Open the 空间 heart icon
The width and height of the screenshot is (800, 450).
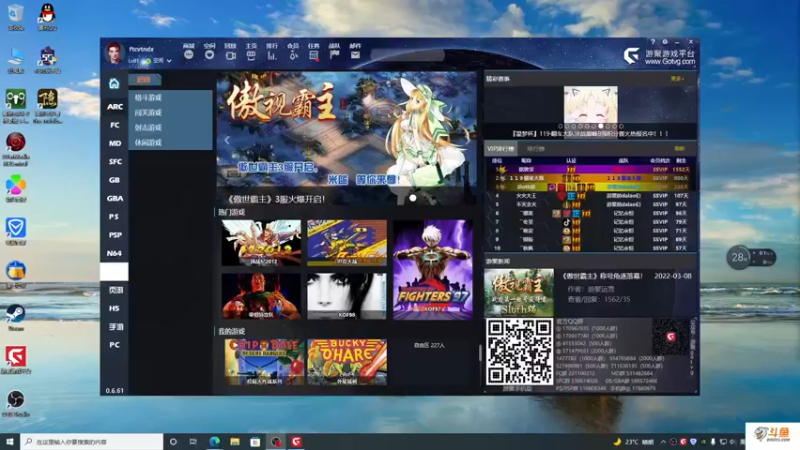pyautogui.click(x=209, y=55)
